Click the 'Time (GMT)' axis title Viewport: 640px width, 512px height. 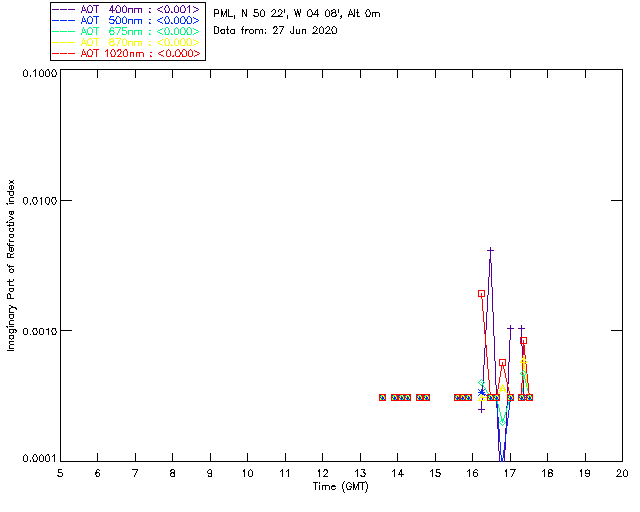coord(340,487)
